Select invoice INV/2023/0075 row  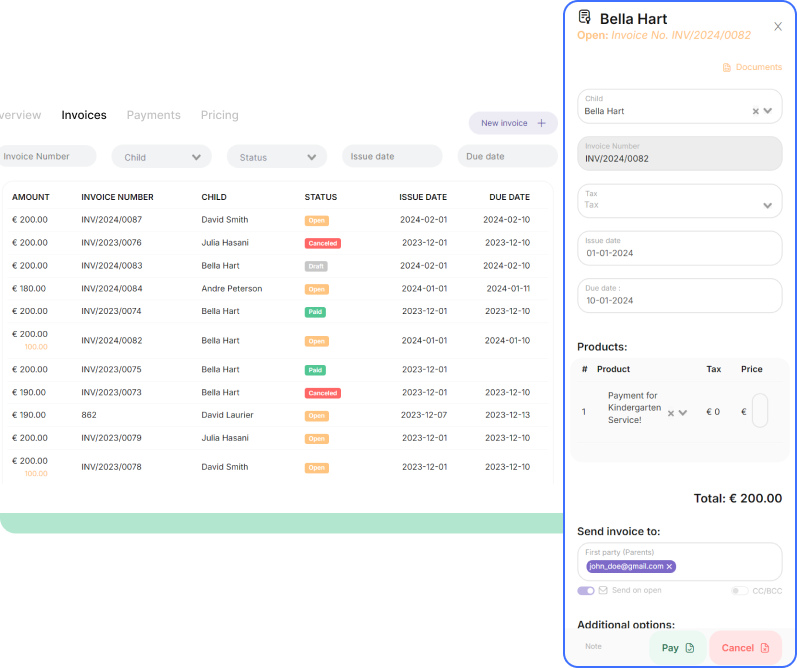(277, 370)
